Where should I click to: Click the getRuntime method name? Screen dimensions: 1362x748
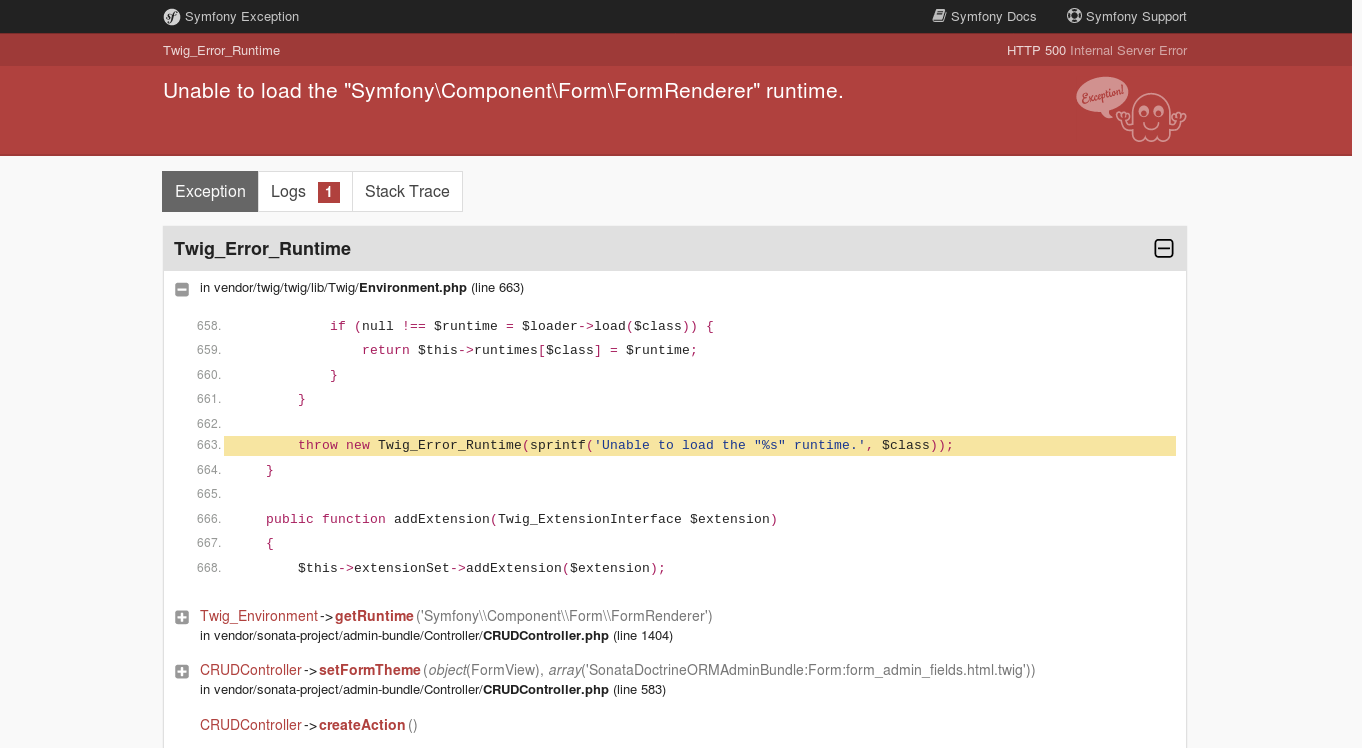point(374,616)
